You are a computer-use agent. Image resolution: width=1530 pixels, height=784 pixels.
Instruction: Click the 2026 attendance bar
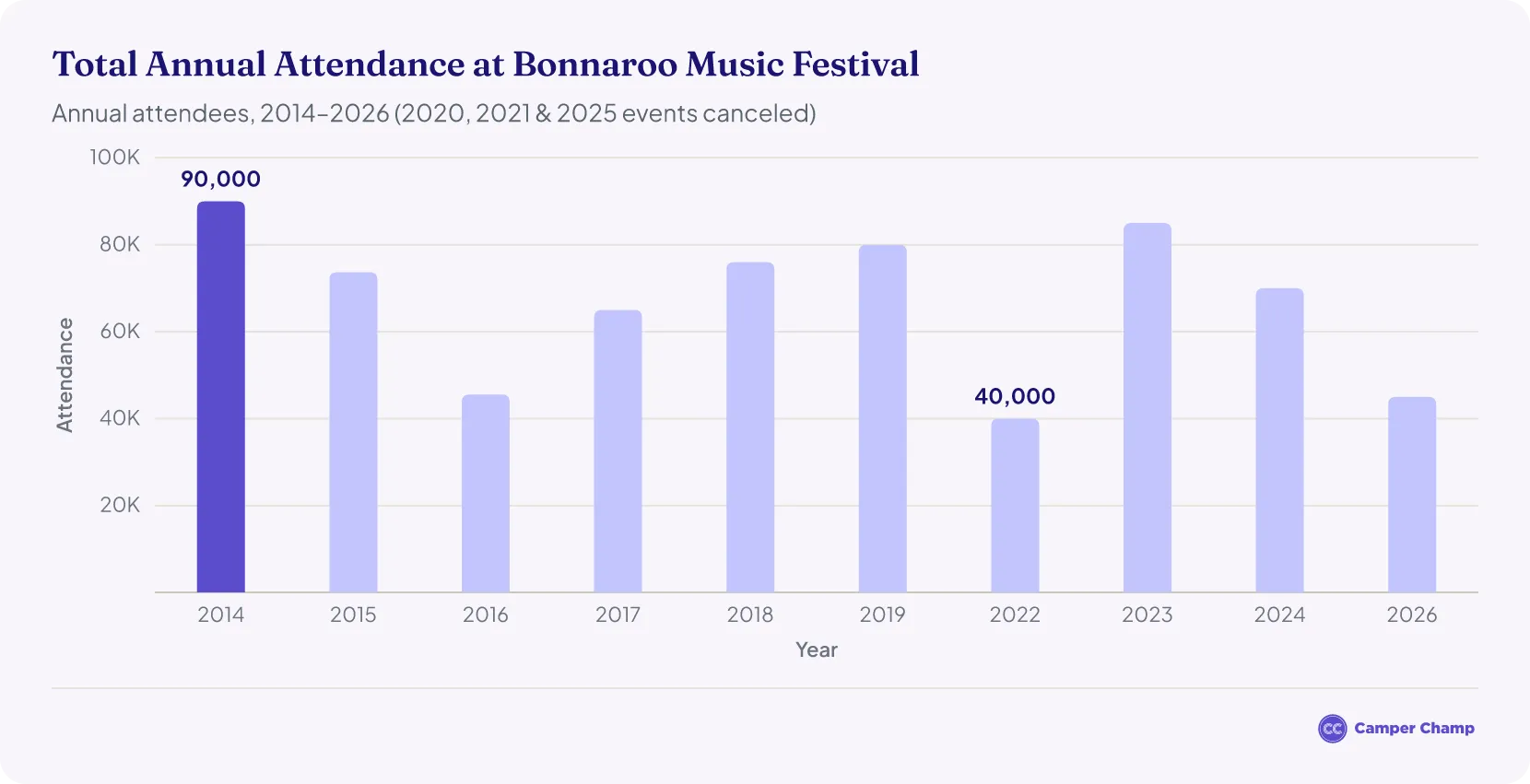point(1412,495)
